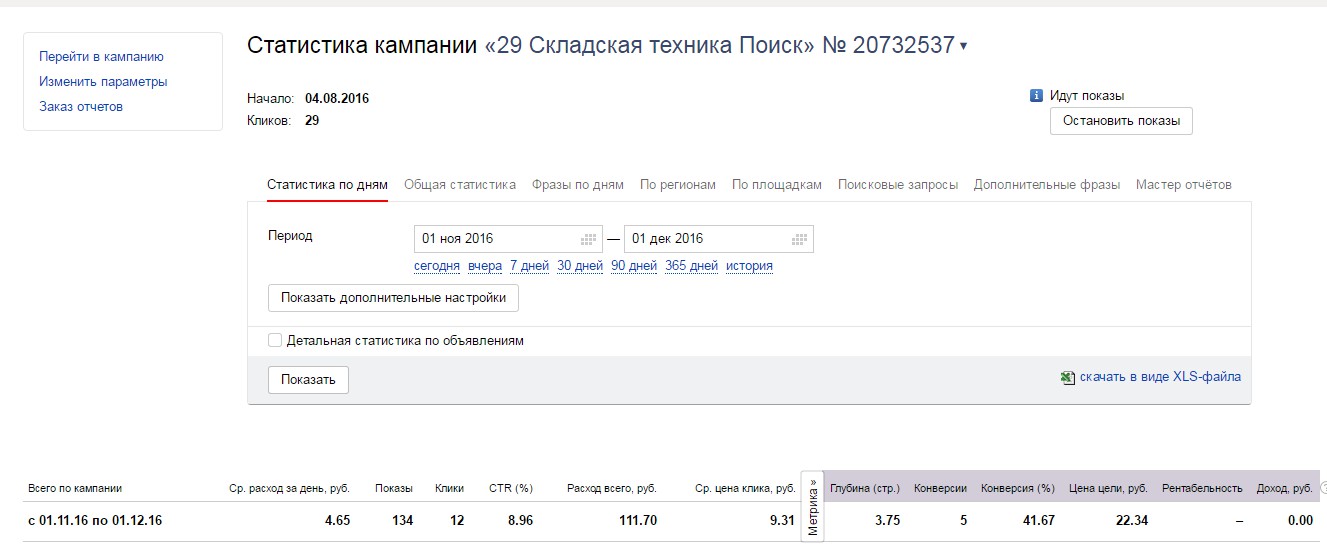Collapse the Метрика side panel expander
Viewport: 1327px width, 545px height.
813,505
